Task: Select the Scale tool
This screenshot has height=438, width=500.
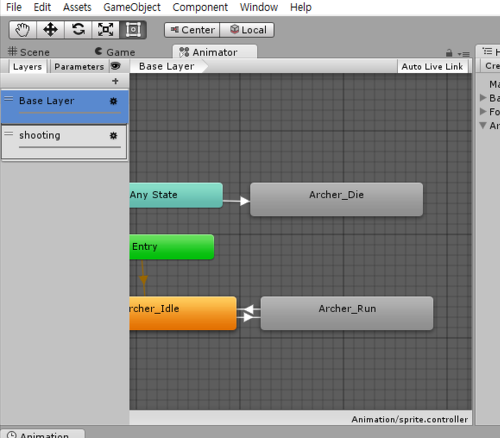Action: 105,30
